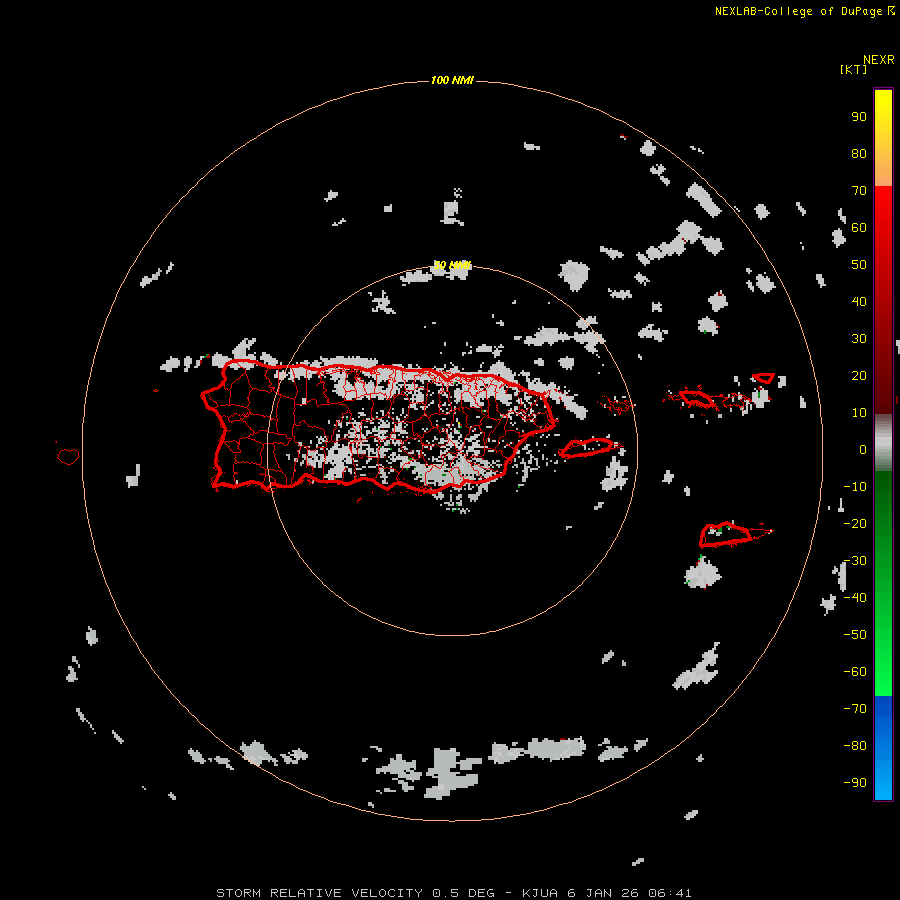
Task: Click the [KT] units label
Action: click(853, 69)
